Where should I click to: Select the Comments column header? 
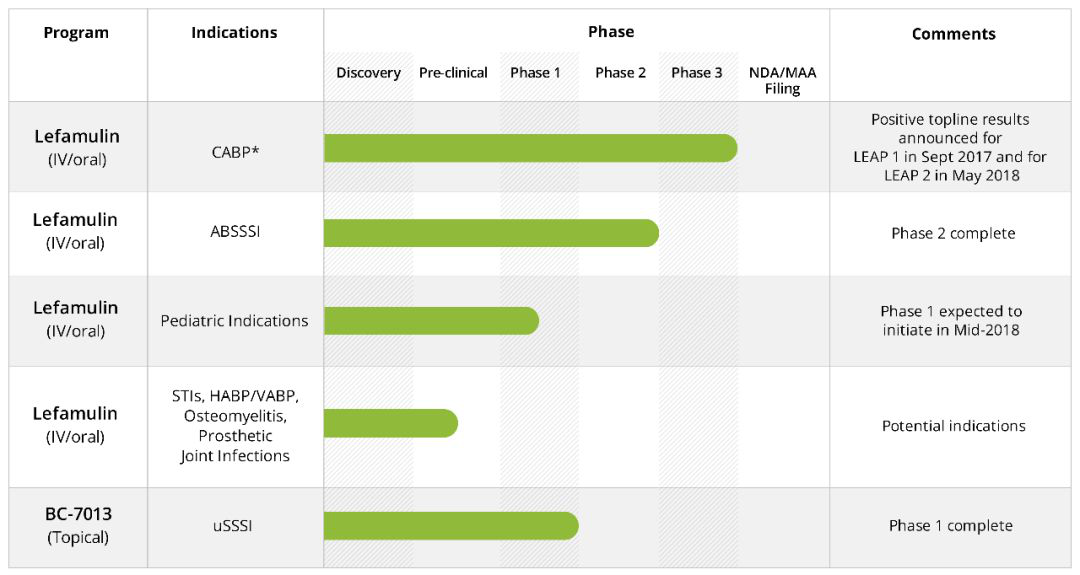[x=953, y=34]
